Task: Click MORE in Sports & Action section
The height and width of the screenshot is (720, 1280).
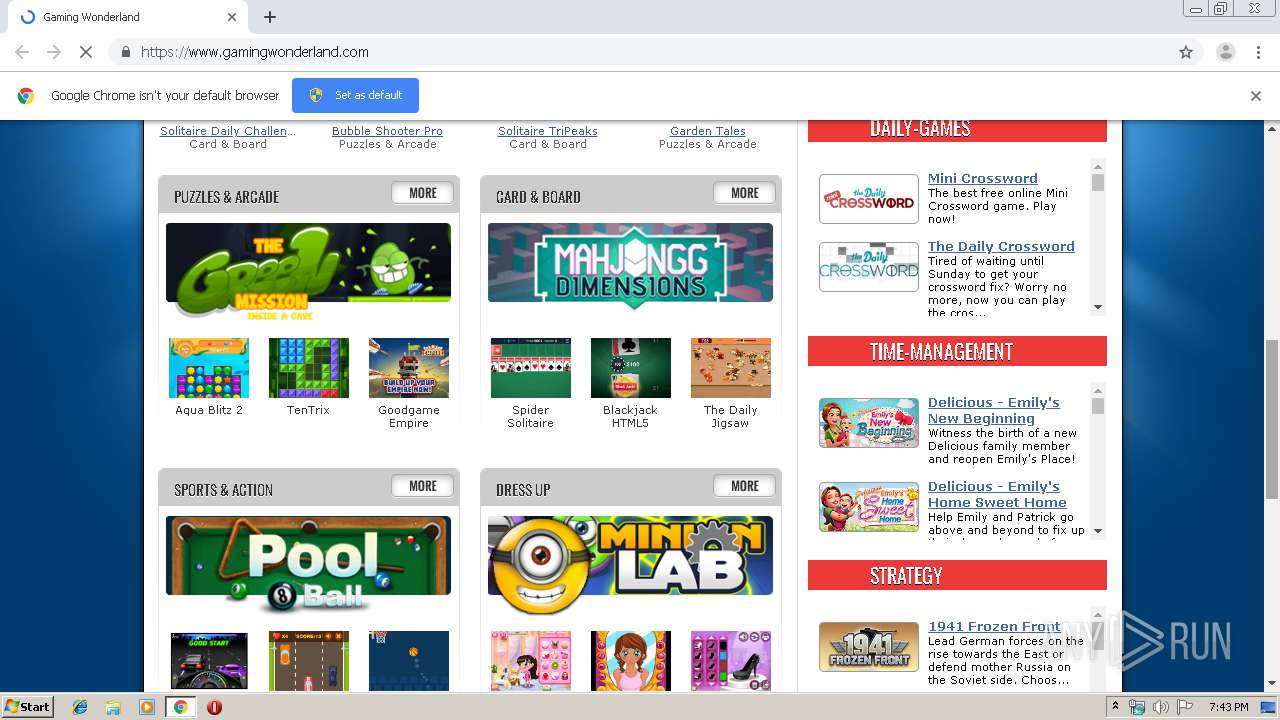Action: click(x=423, y=486)
